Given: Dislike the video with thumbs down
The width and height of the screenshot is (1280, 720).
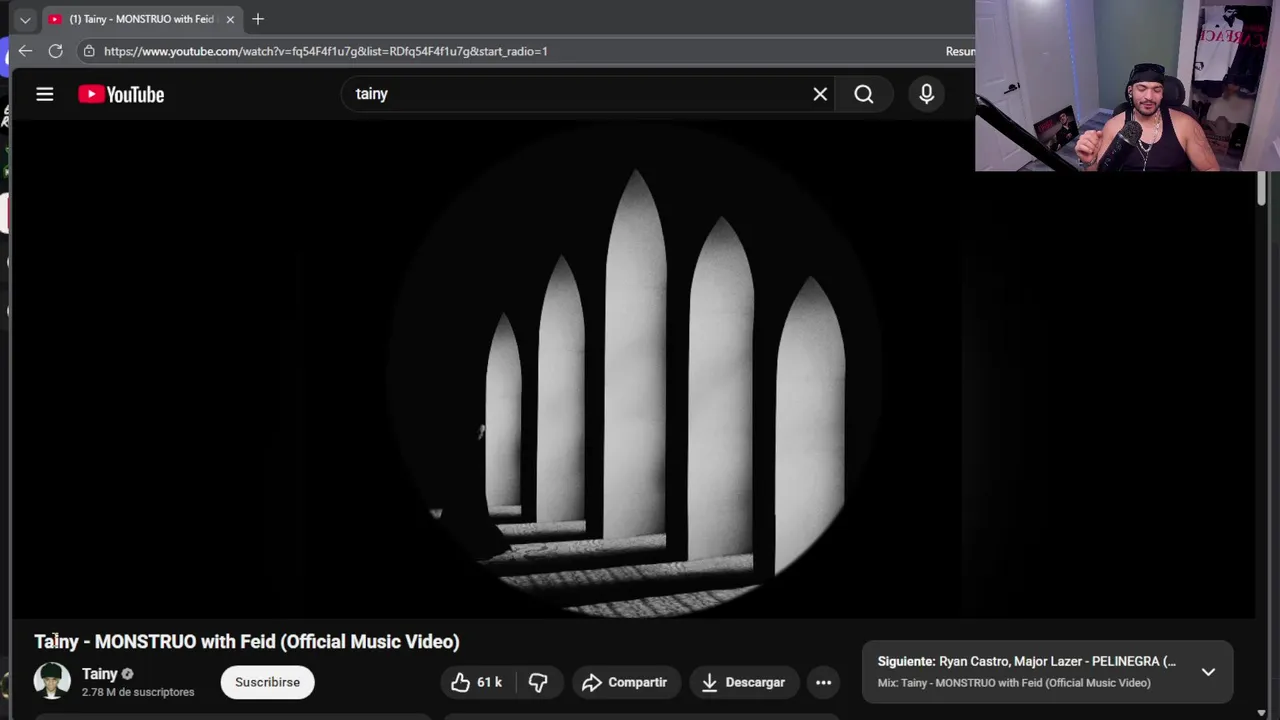Looking at the screenshot, I should pos(538,682).
